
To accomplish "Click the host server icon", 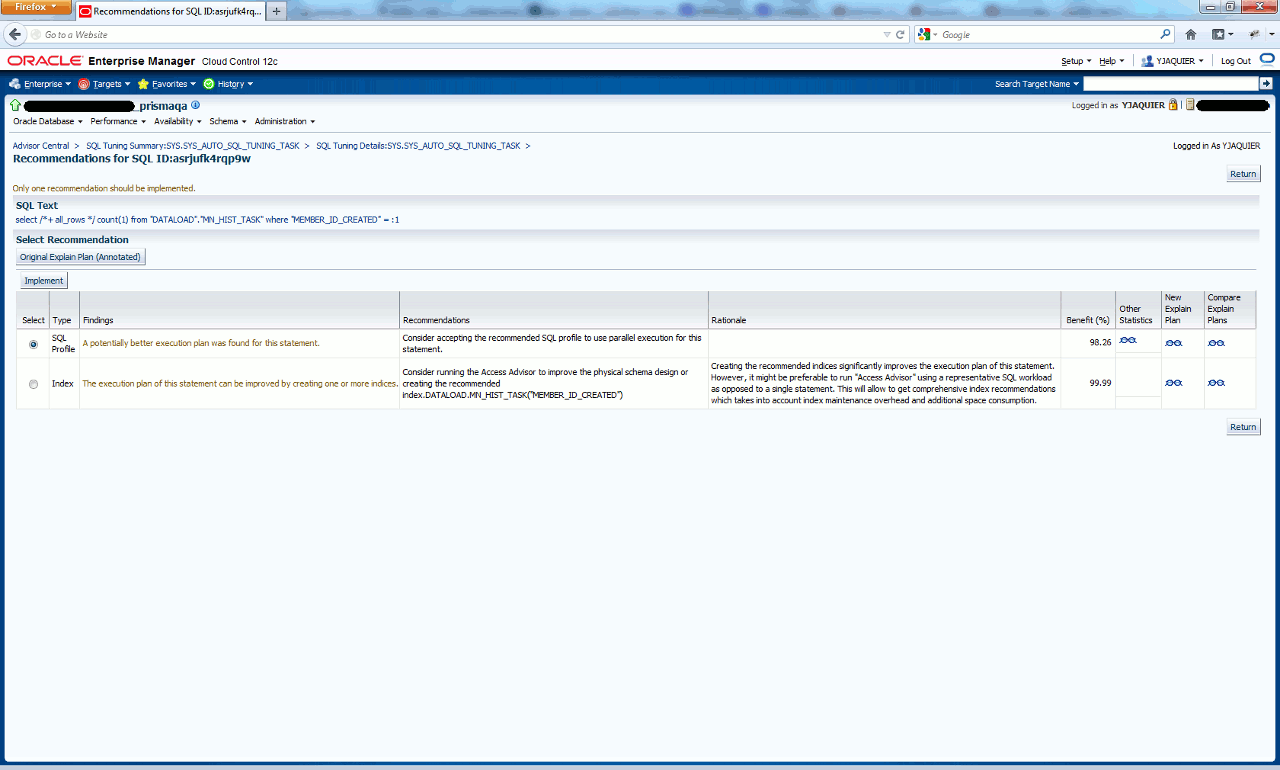I will [1190, 105].
